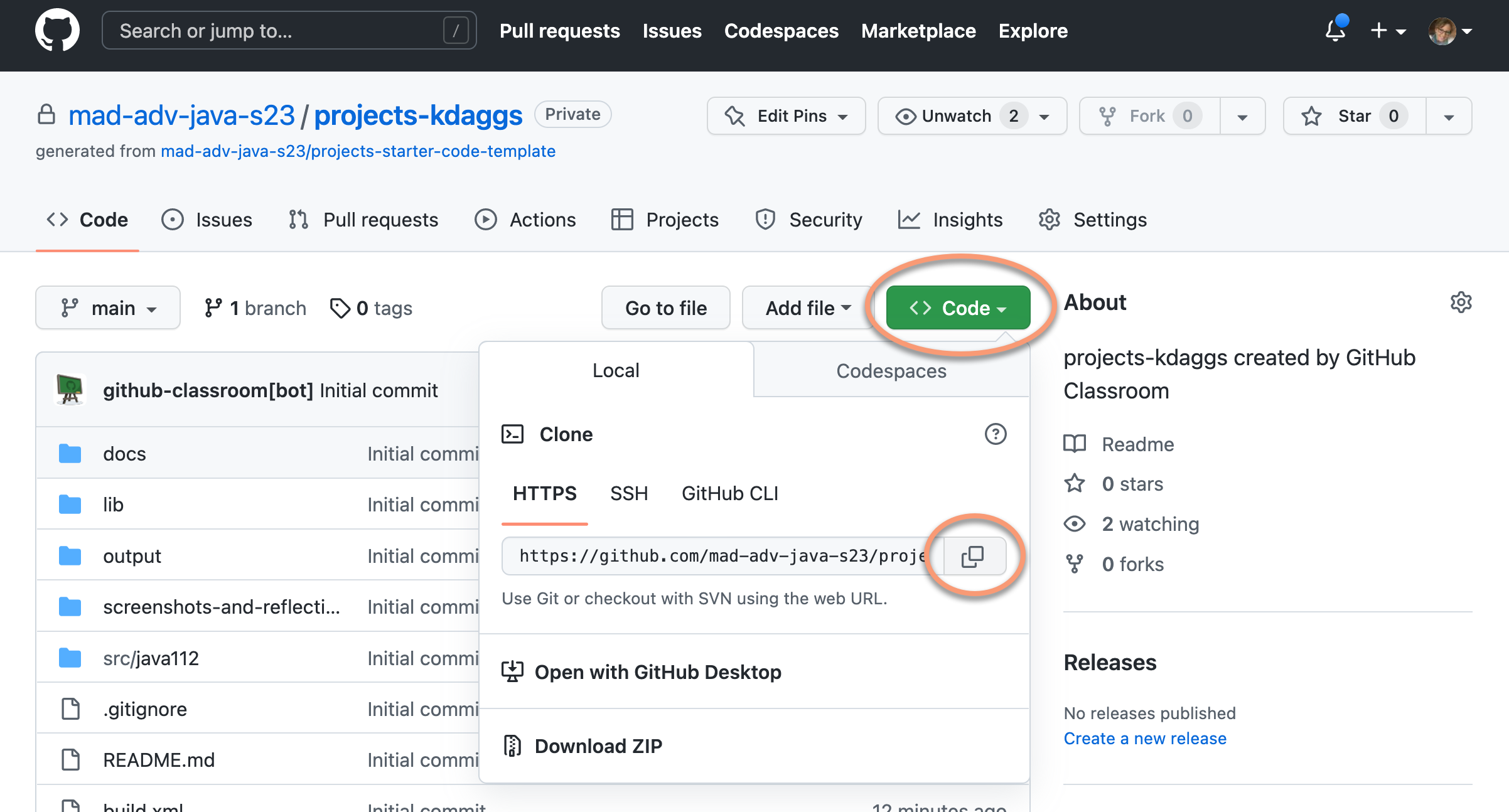Open the projects-kdaggs repository link
Screen dimensions: 1509x812
[x=418, y=115]
